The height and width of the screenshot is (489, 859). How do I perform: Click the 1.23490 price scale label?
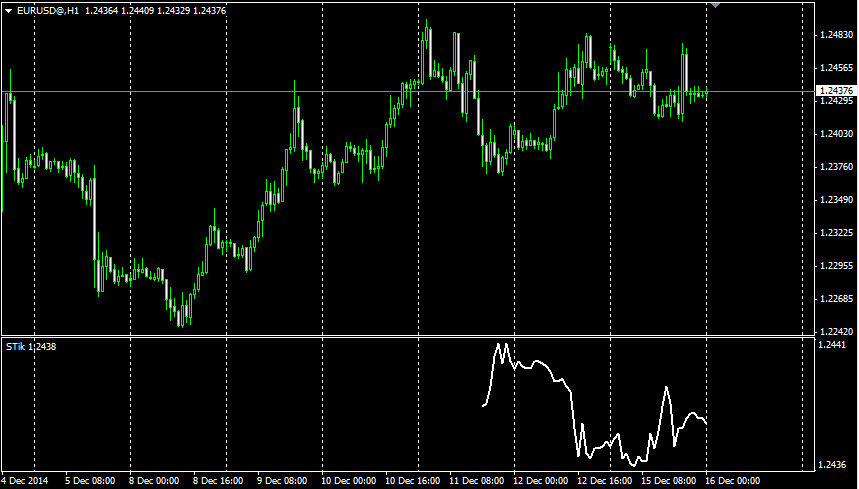point(837,200)
